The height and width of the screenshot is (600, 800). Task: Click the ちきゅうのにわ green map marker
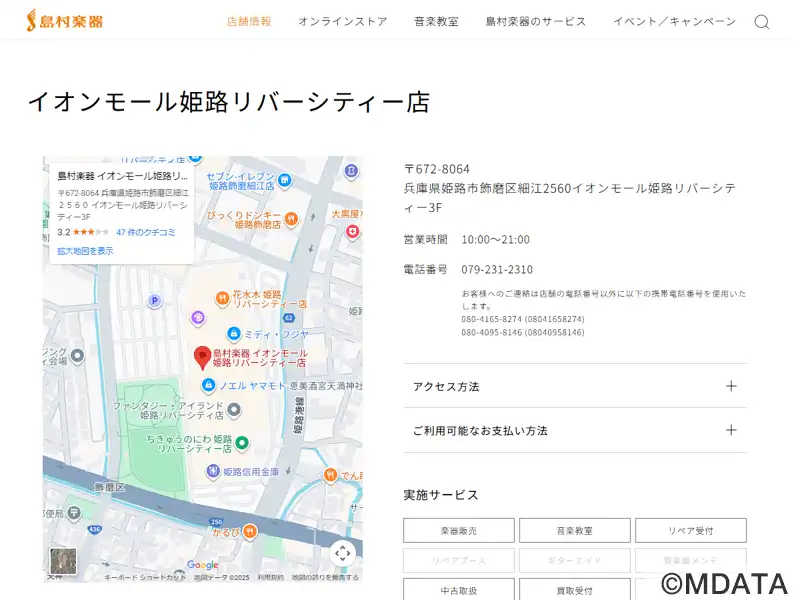point(241,442)
